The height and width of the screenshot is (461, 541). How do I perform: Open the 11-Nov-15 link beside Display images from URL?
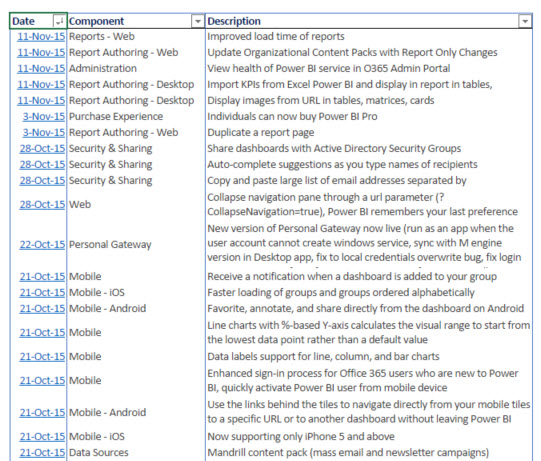pyautogui.click(x=41, y=100)
